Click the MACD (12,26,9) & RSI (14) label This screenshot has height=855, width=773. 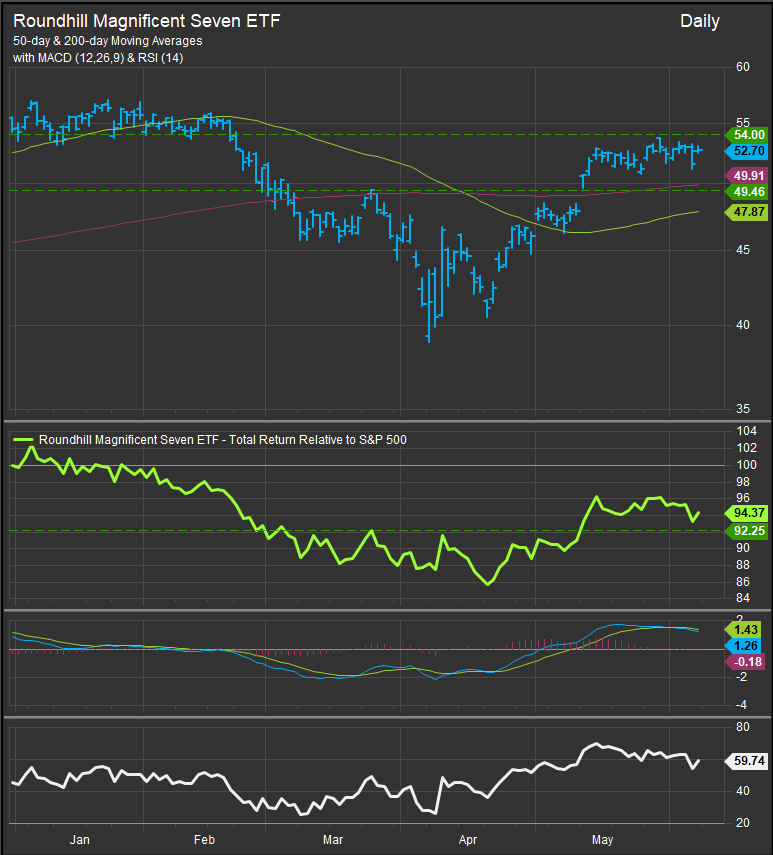point(110,58)
